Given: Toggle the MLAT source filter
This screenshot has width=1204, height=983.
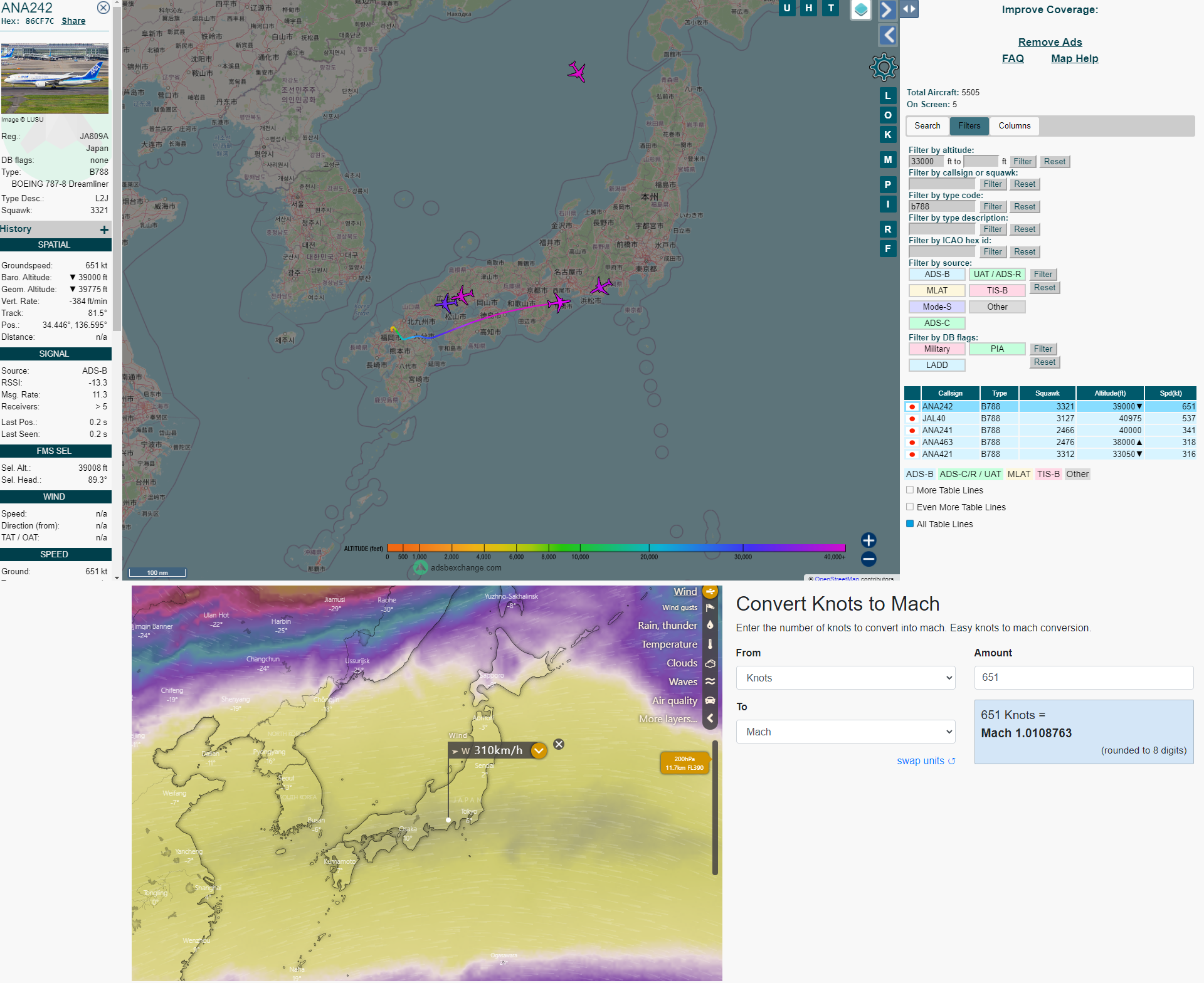Looking at the screenshot, I should coord(937,291).
